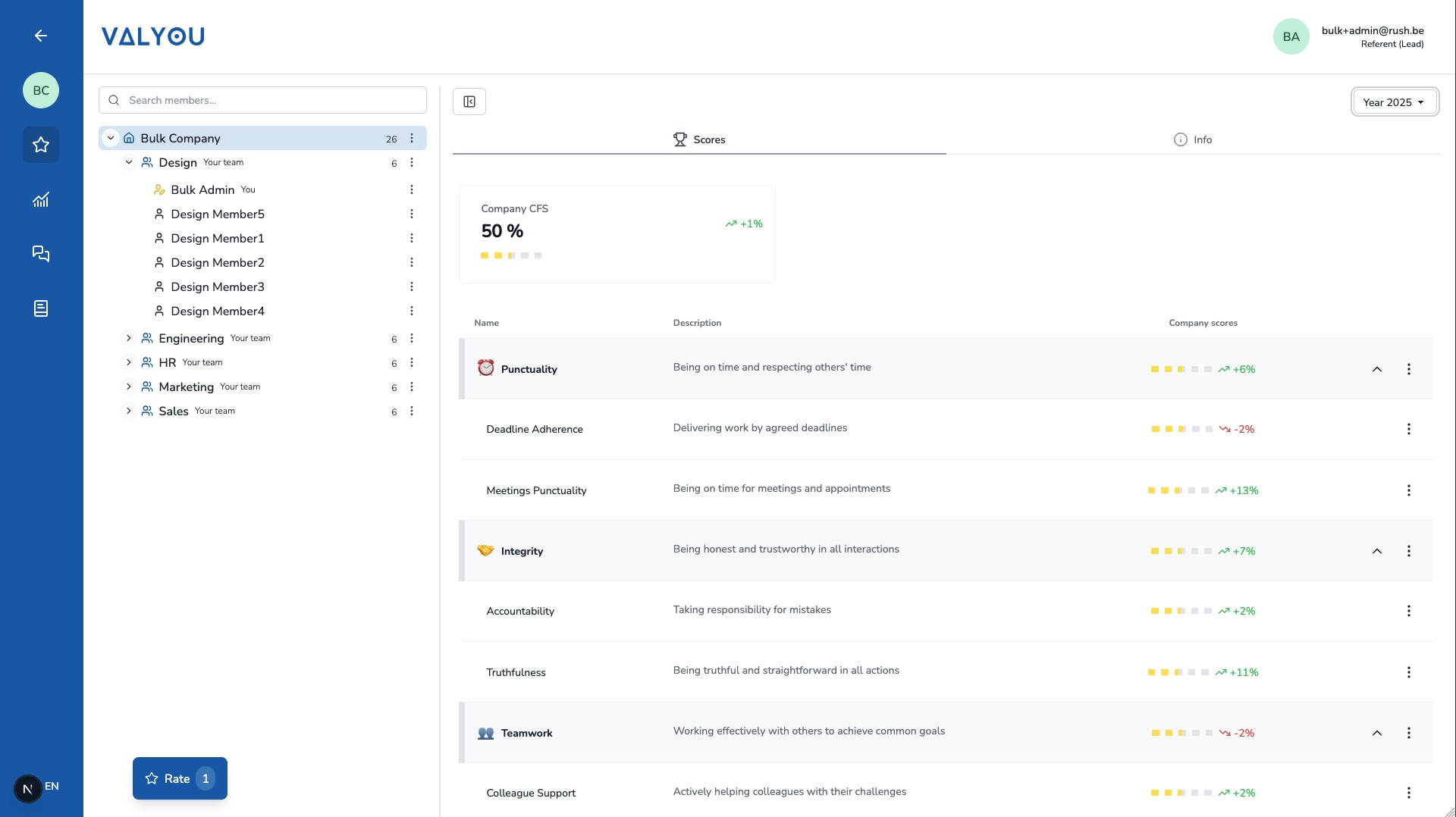Open the options menu for Design Member4

tap(412, 311)
